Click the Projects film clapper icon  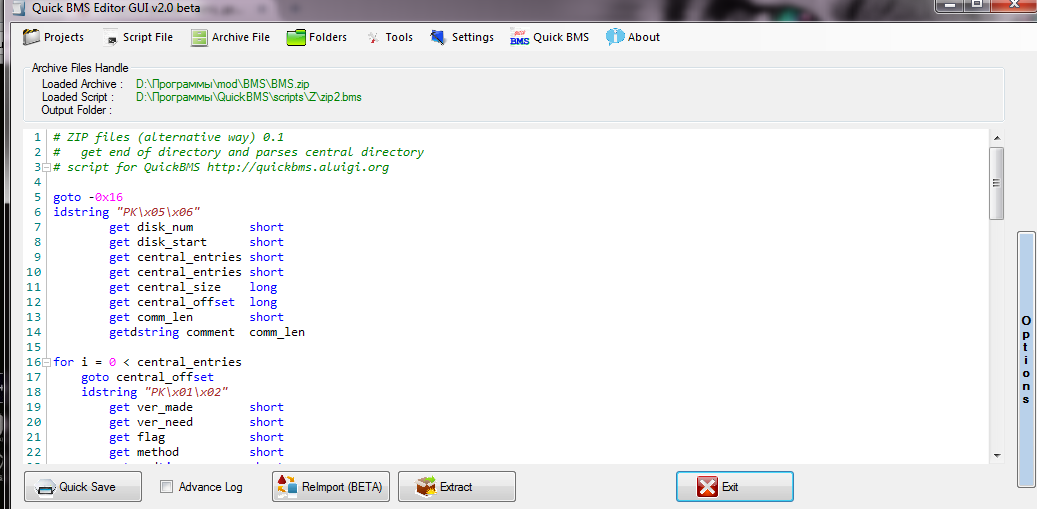(x=31, y=37)
